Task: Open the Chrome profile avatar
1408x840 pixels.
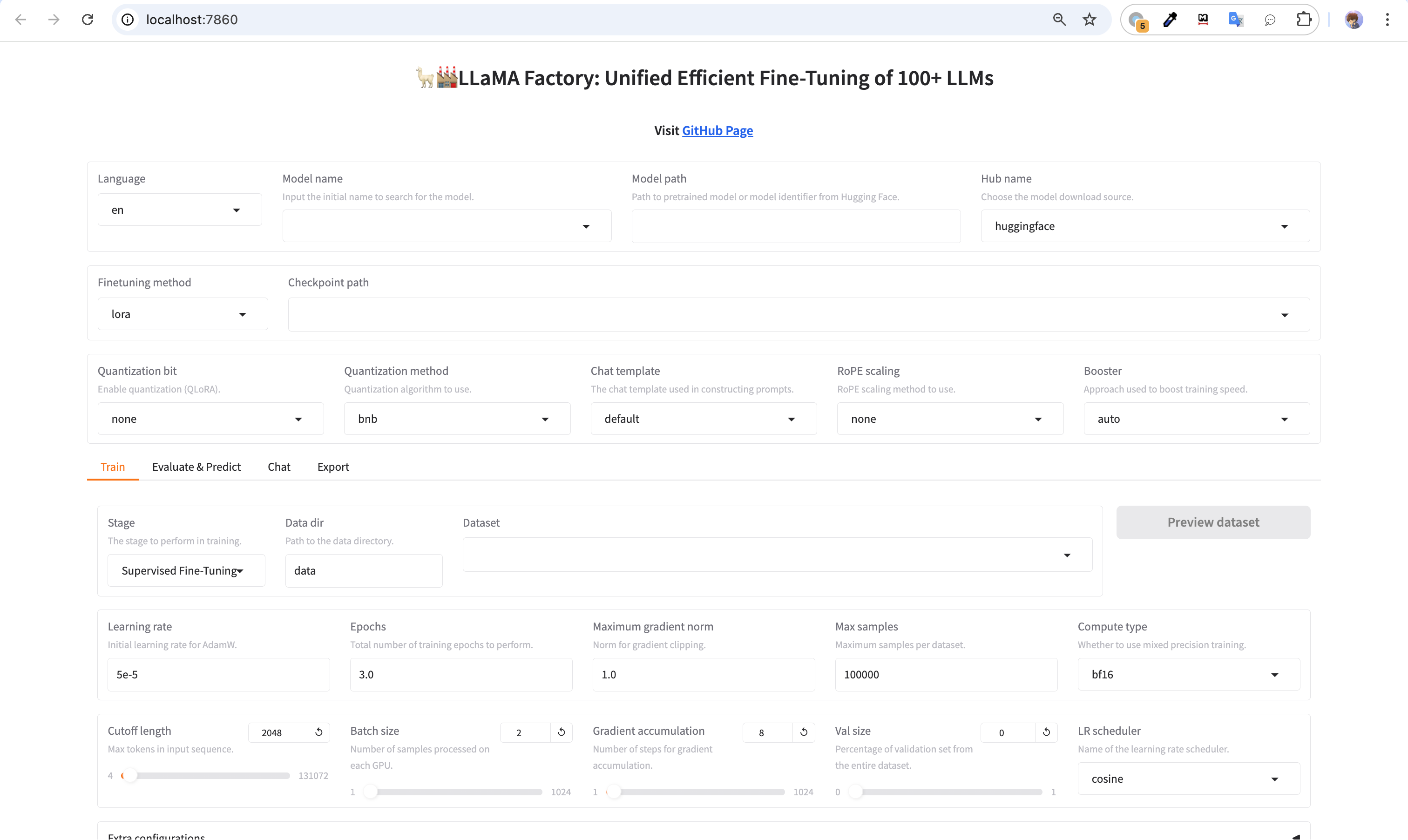Action: pyautogui.click(x=1354, y=20)
